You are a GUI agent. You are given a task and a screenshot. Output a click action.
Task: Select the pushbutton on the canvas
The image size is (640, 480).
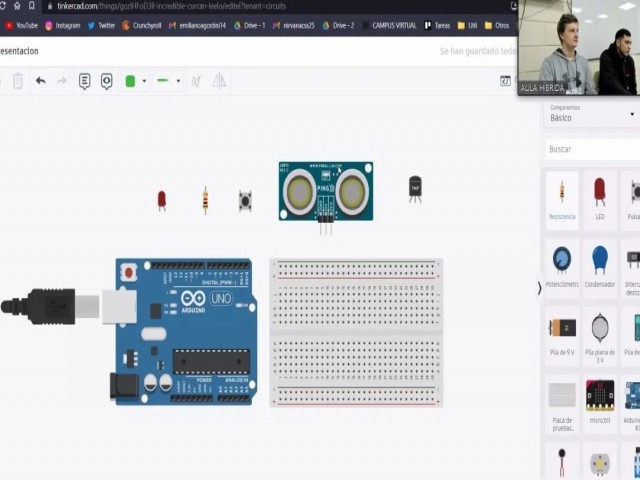coord(245,201)
